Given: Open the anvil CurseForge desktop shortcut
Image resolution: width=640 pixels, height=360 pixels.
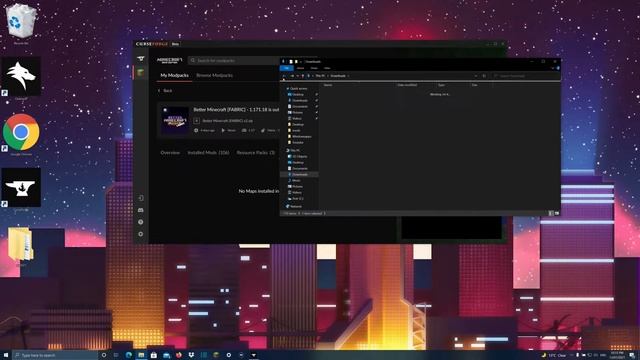Looking at the screenshot, I should pyautogui.click(x=21, y=189).
